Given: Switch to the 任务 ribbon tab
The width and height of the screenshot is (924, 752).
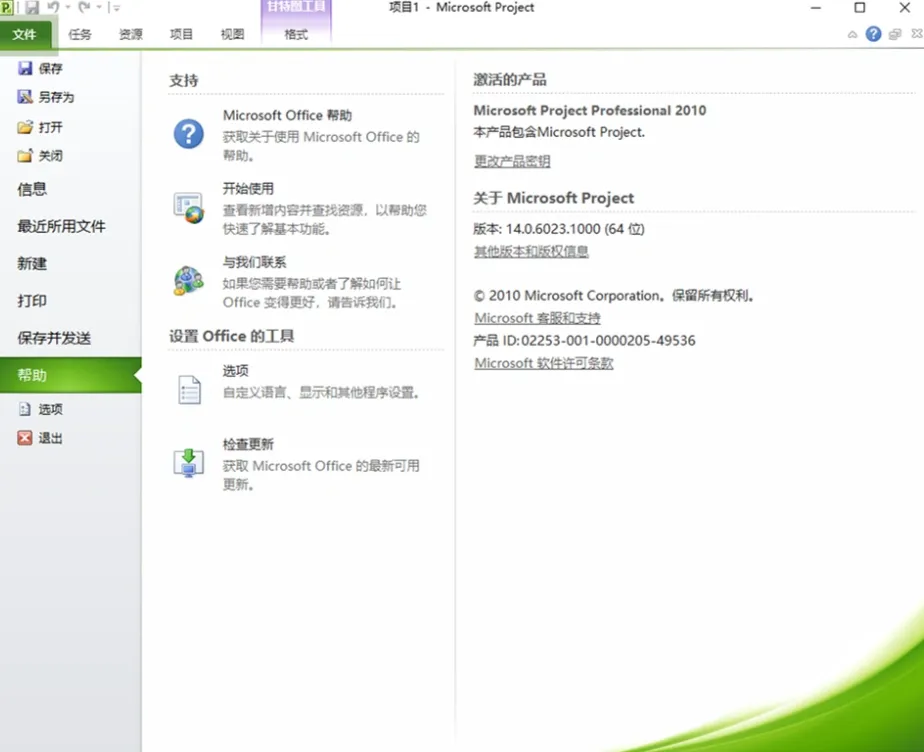Looking at the screenshot, I should (x=80, y=34).
